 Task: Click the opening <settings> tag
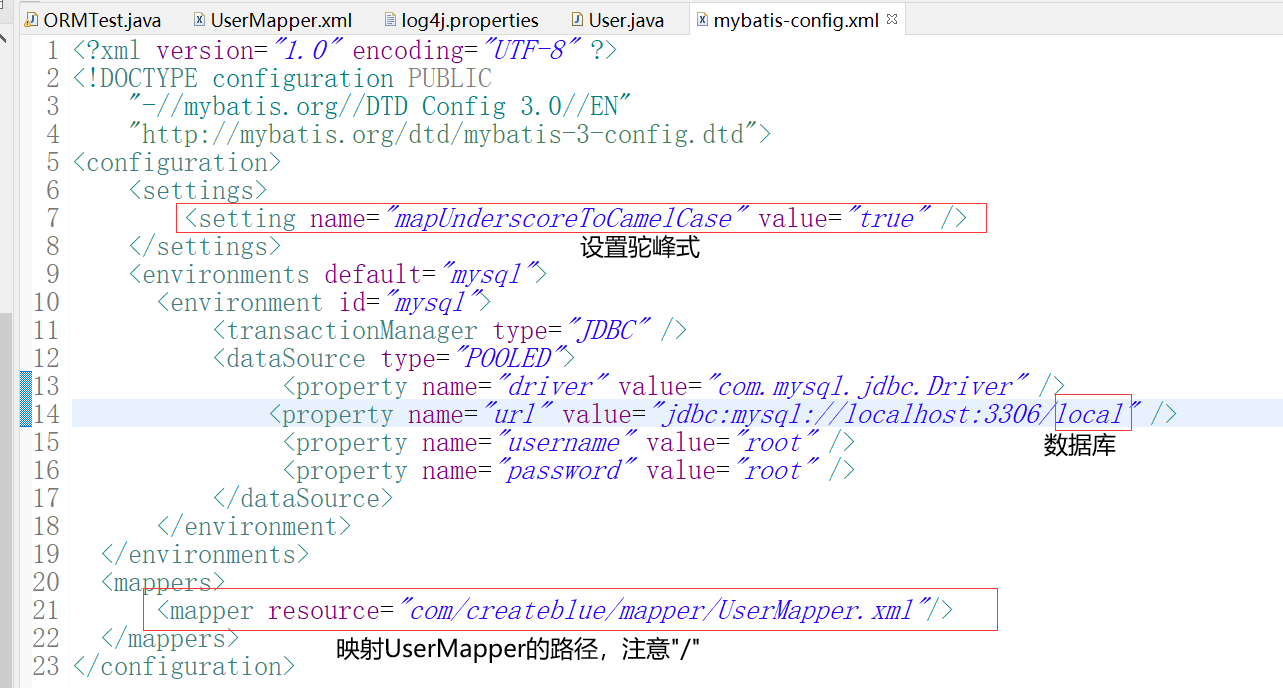(x=198, y=190)
